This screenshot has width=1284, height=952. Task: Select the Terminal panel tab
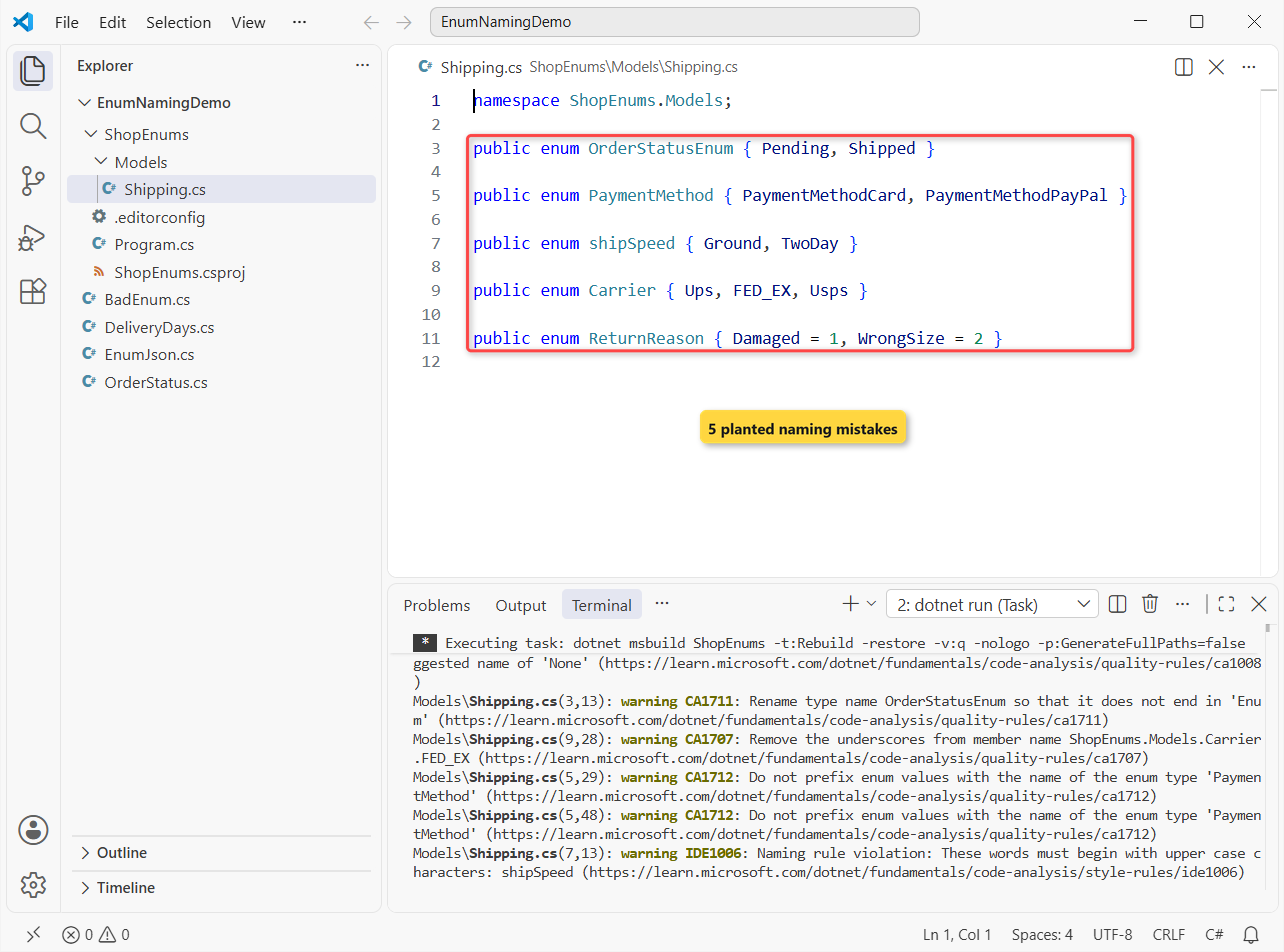coord(602,605)
